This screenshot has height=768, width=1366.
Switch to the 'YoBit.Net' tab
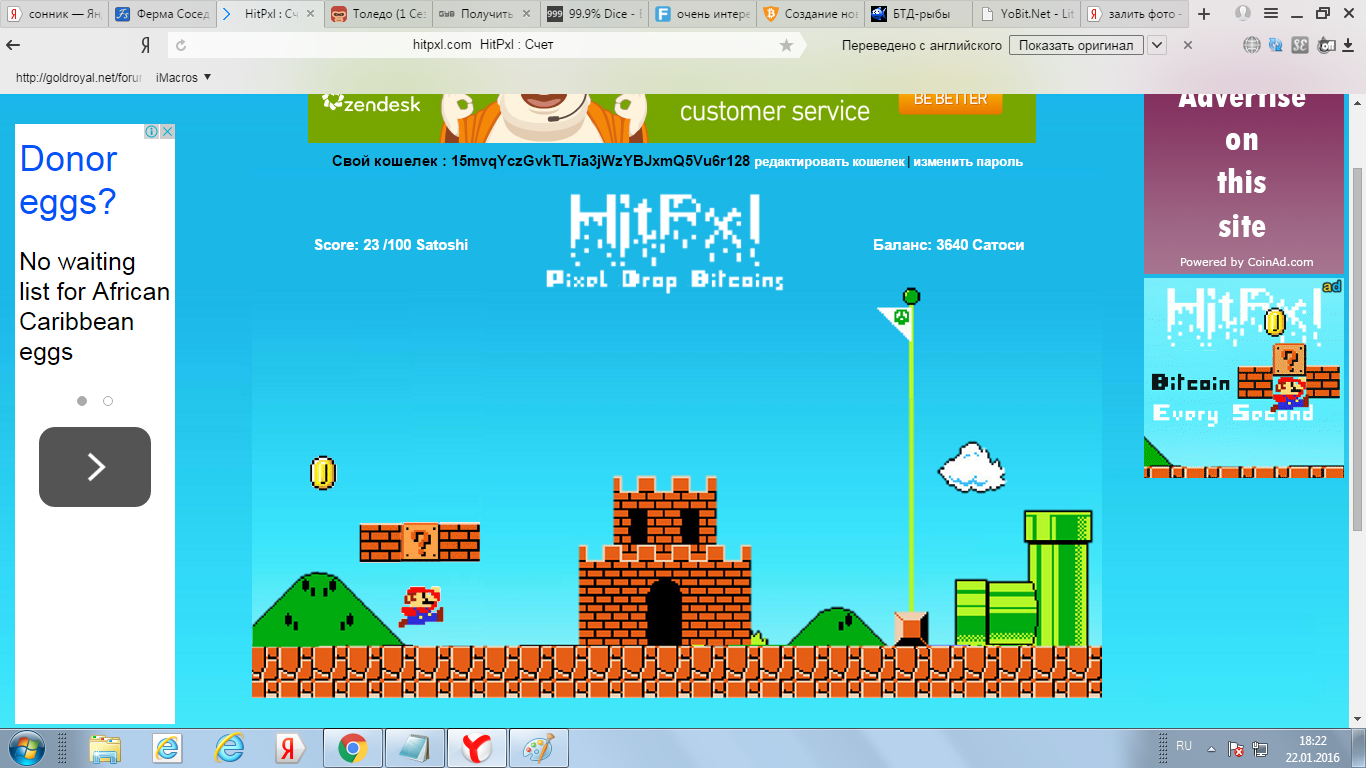[x=1026, y=14]
